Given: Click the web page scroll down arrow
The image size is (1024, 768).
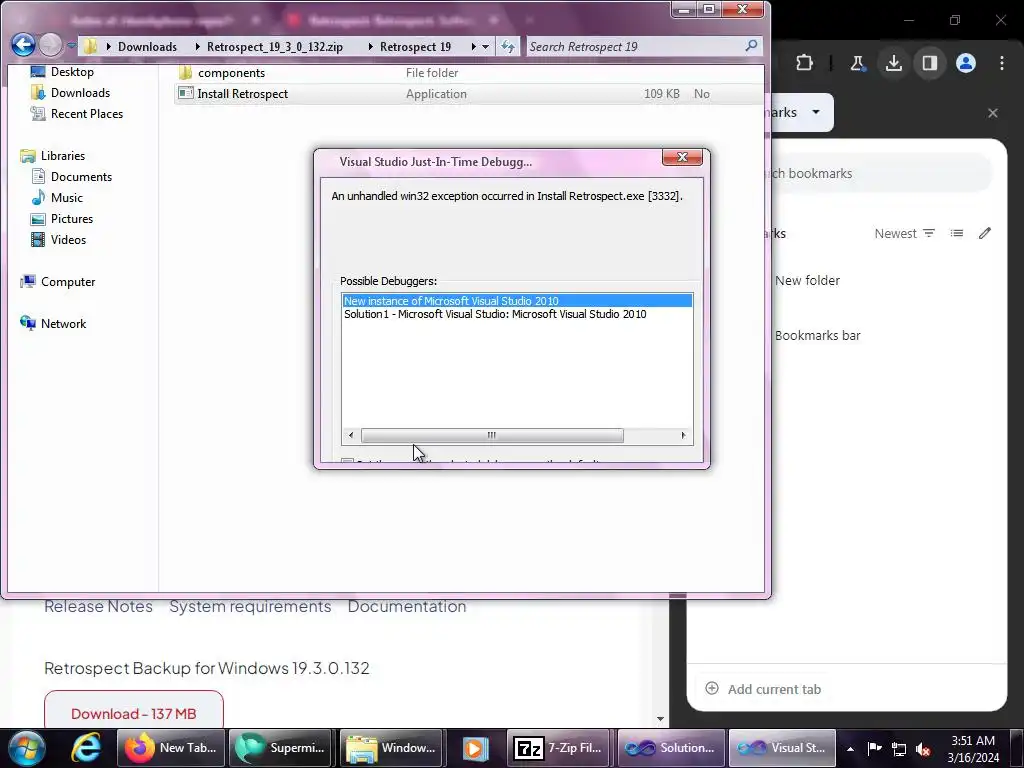Looking at the screenshot, I should (660, 718).
